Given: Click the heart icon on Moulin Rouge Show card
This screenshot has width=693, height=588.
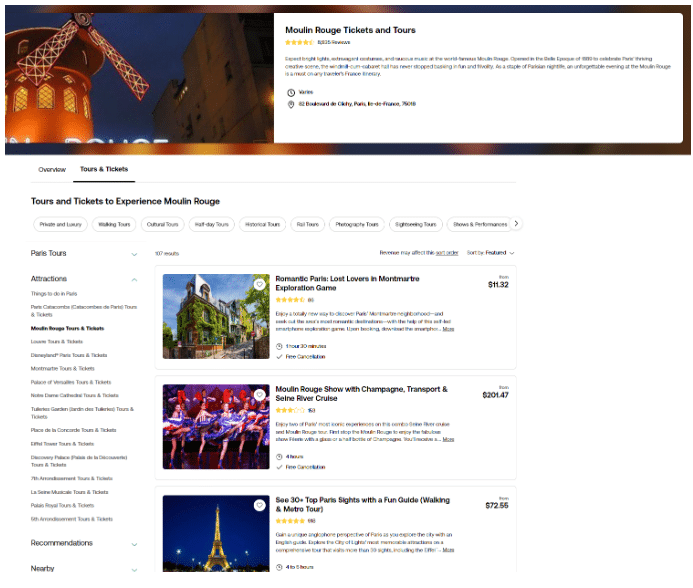Looking at the screenshot, I should [x=260, y=394].
